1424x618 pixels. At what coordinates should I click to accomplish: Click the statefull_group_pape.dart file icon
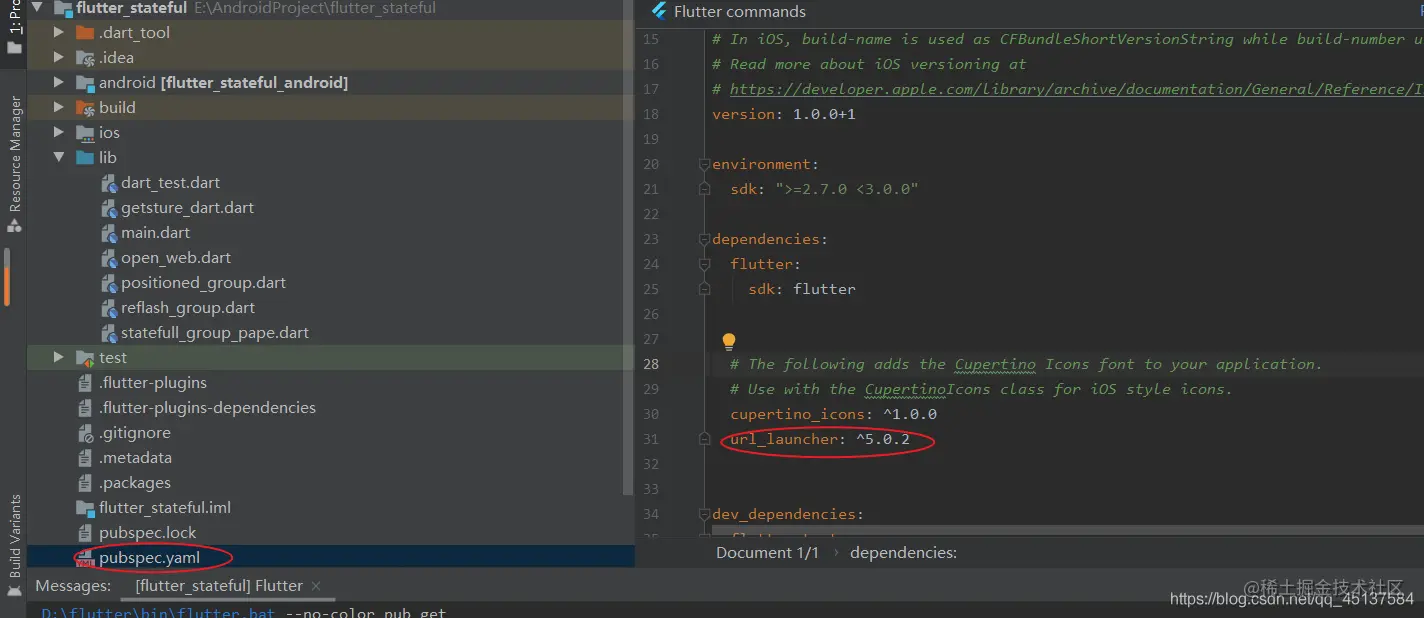[110, 333]
